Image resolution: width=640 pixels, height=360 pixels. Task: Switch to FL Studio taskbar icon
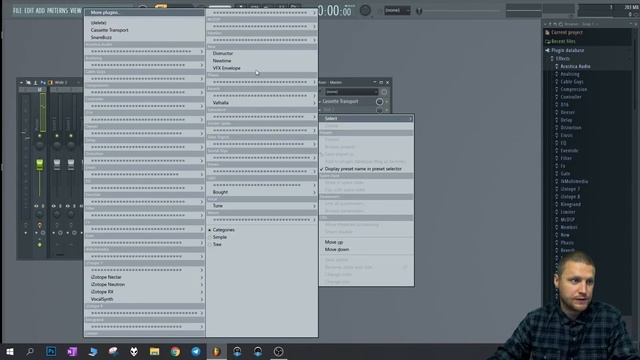pyautogui.click(x=216, y=351)
